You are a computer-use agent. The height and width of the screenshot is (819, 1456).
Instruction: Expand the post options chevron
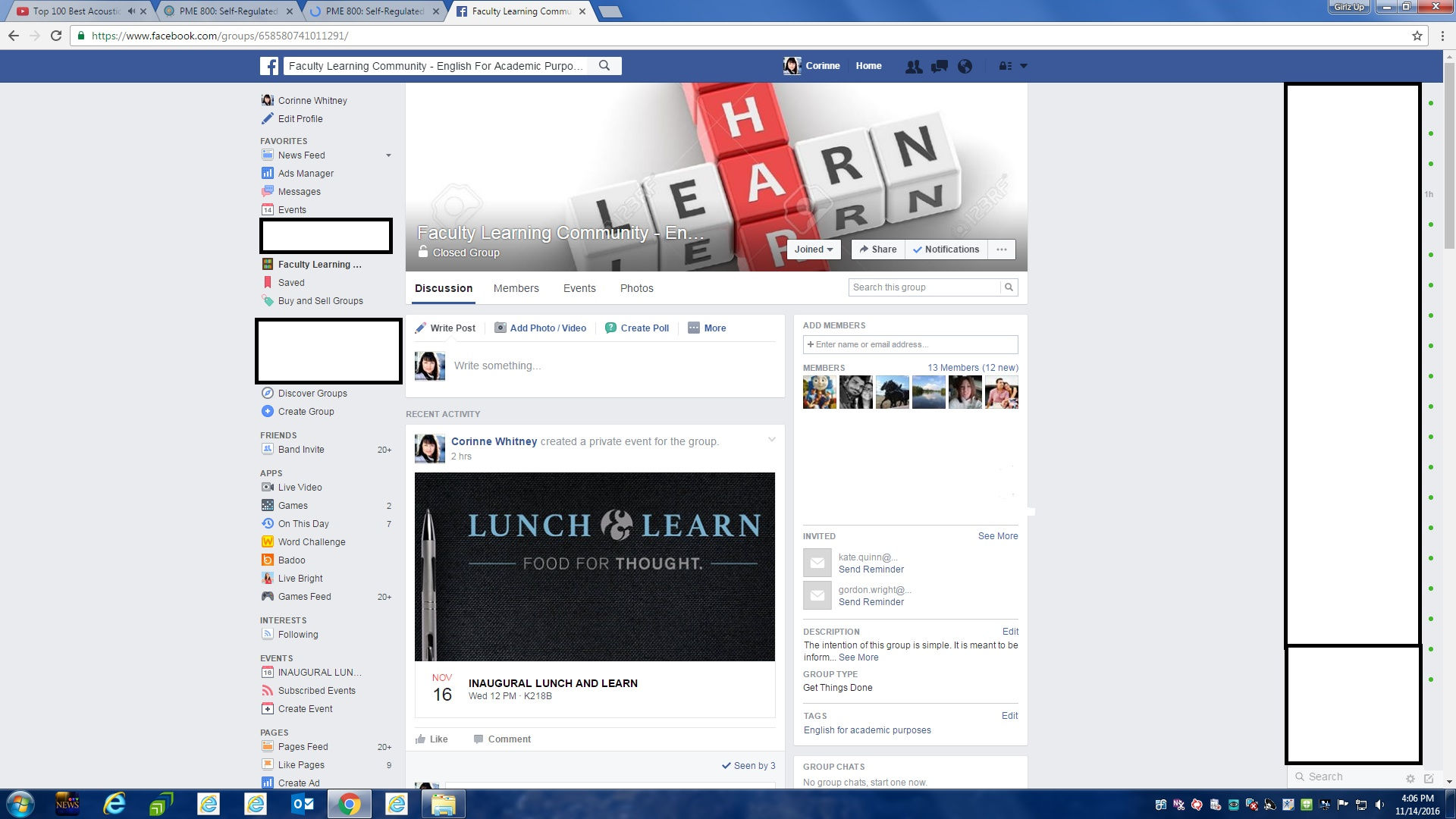772,440
